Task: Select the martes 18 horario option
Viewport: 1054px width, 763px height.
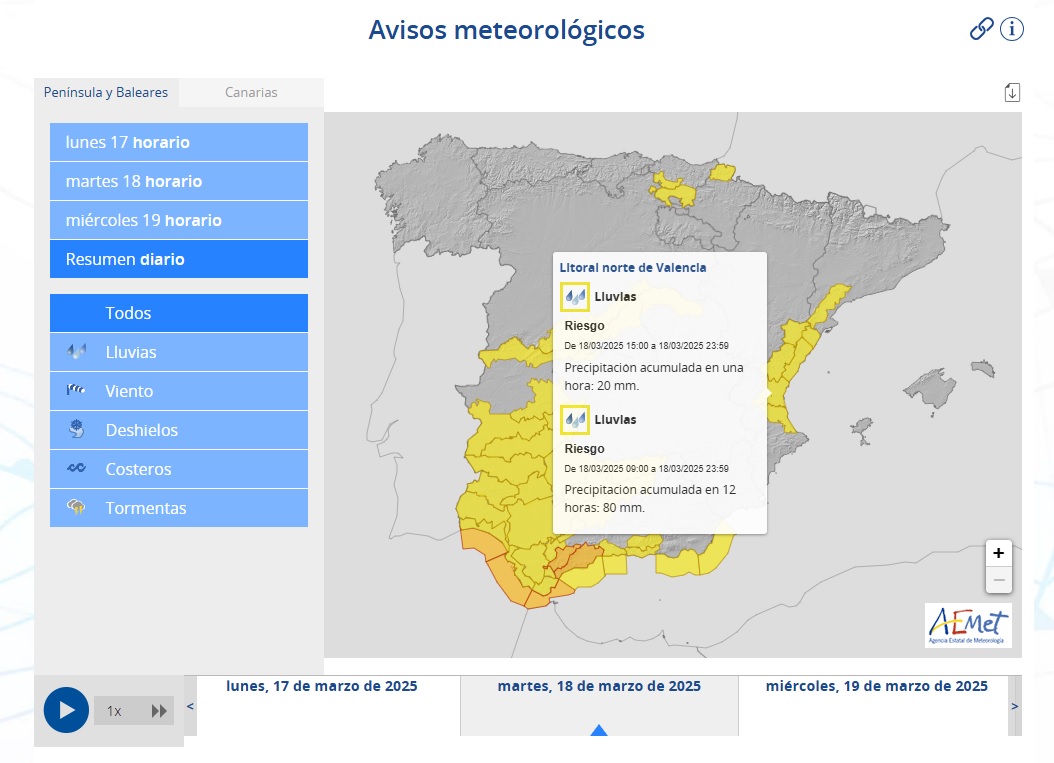Action: pos(178,181)
